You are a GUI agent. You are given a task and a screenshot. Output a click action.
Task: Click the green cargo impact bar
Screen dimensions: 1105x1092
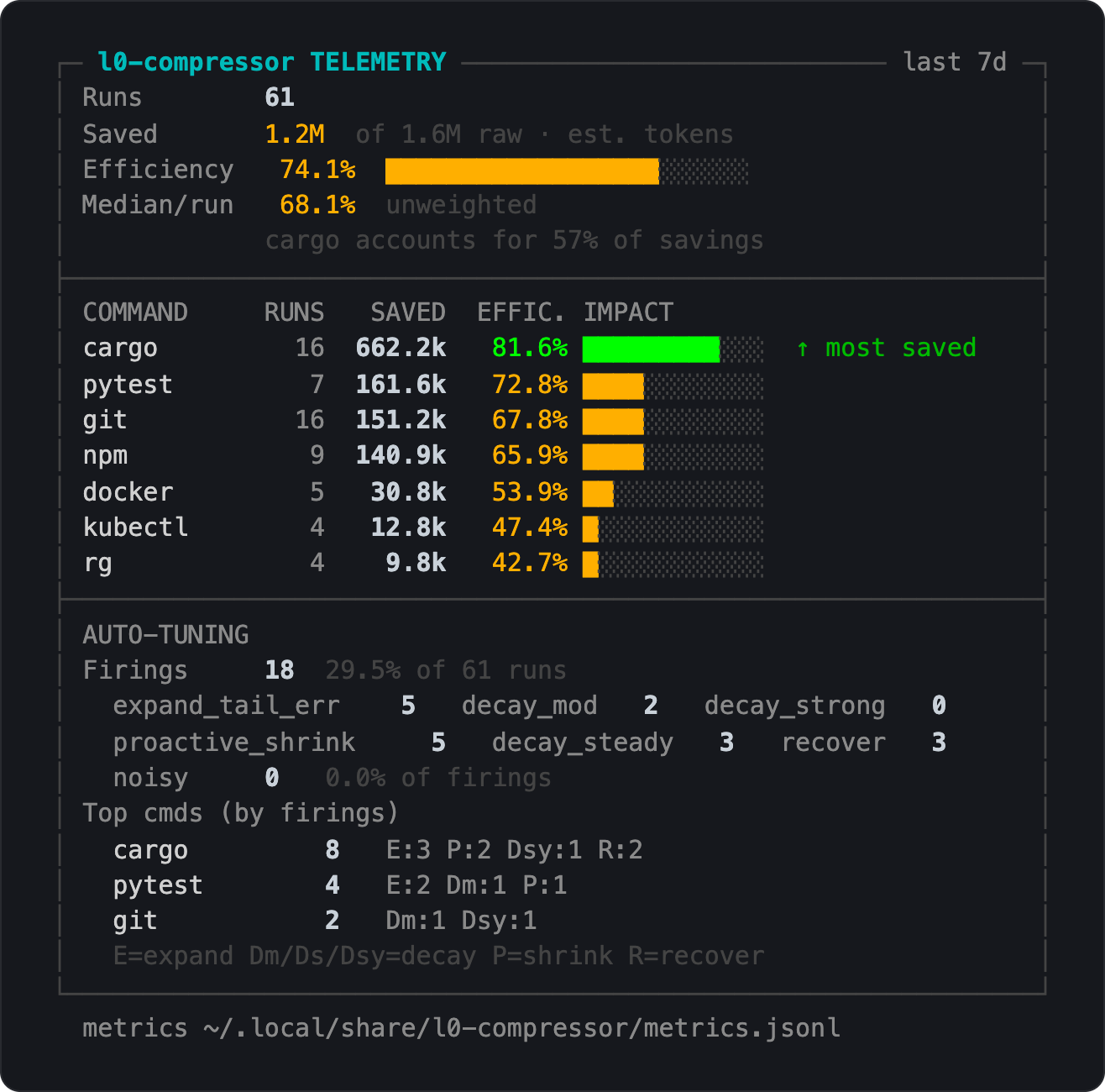point(651,349)
